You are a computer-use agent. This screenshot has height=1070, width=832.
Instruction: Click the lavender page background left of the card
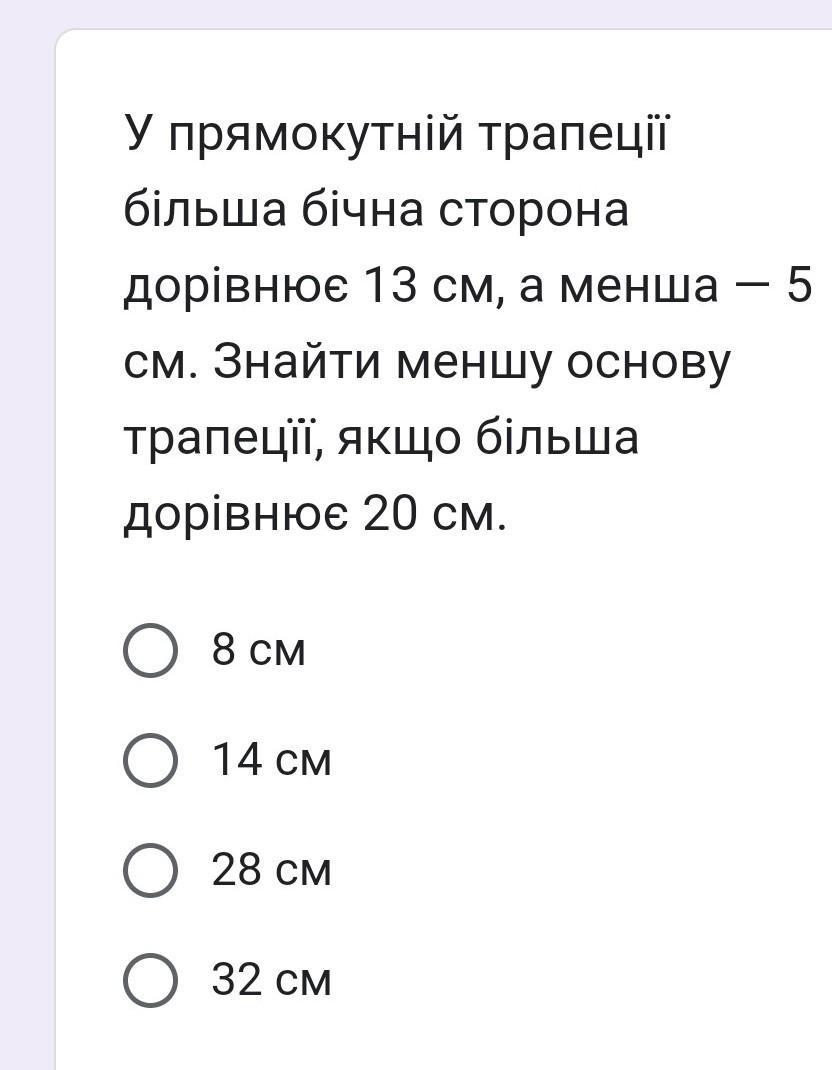(26, 500)
